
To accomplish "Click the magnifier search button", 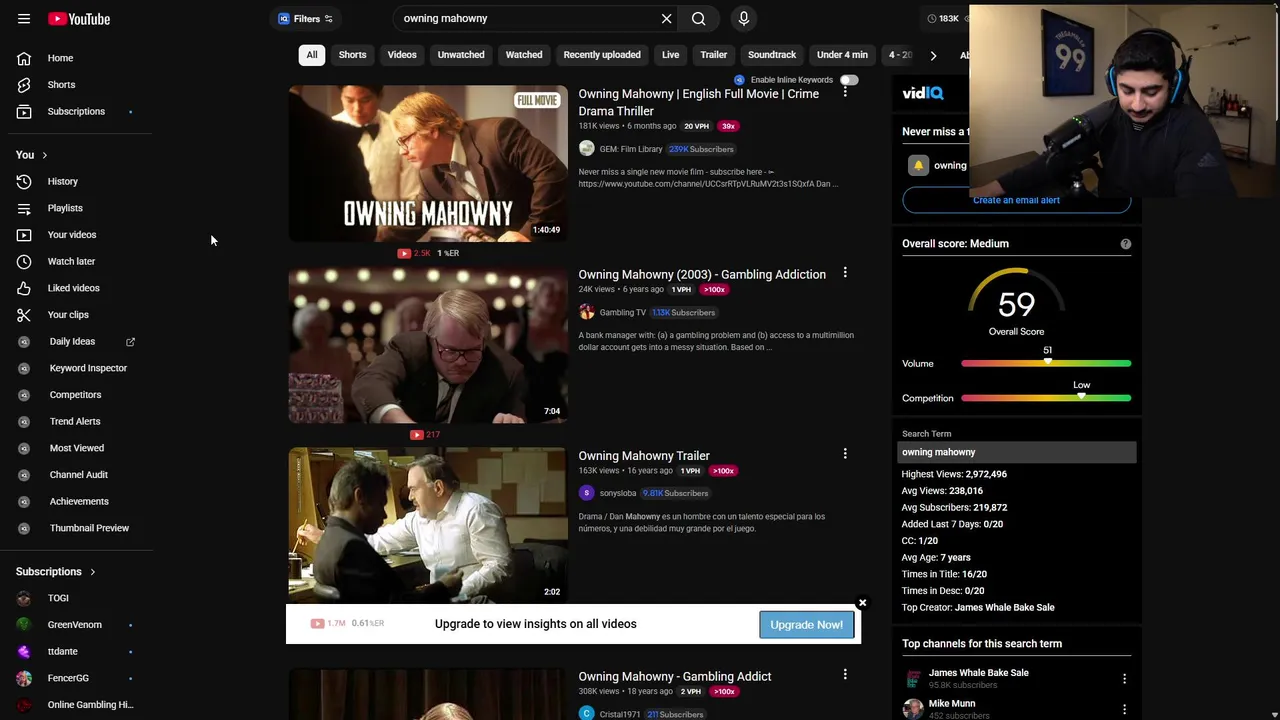I will tap(698, 18).
